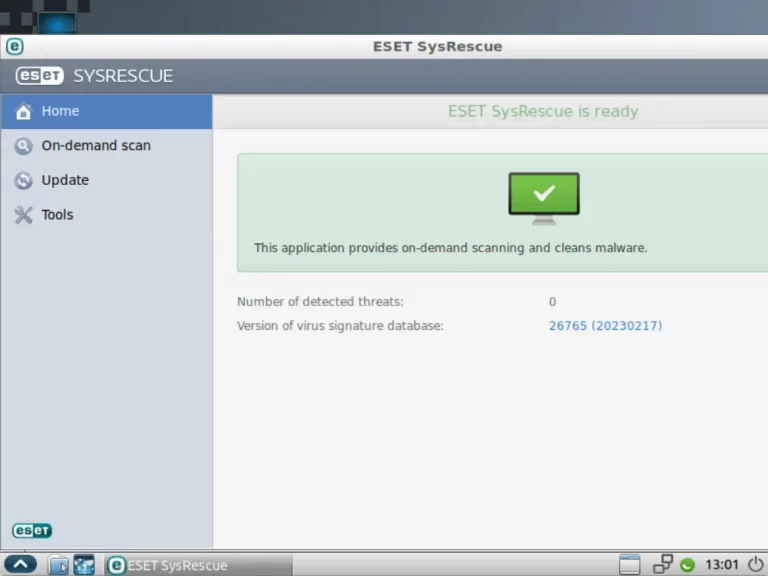Click the detected threats value 0
The height and width of the screenshot is (576, 768).
click(x=552, y=302)
